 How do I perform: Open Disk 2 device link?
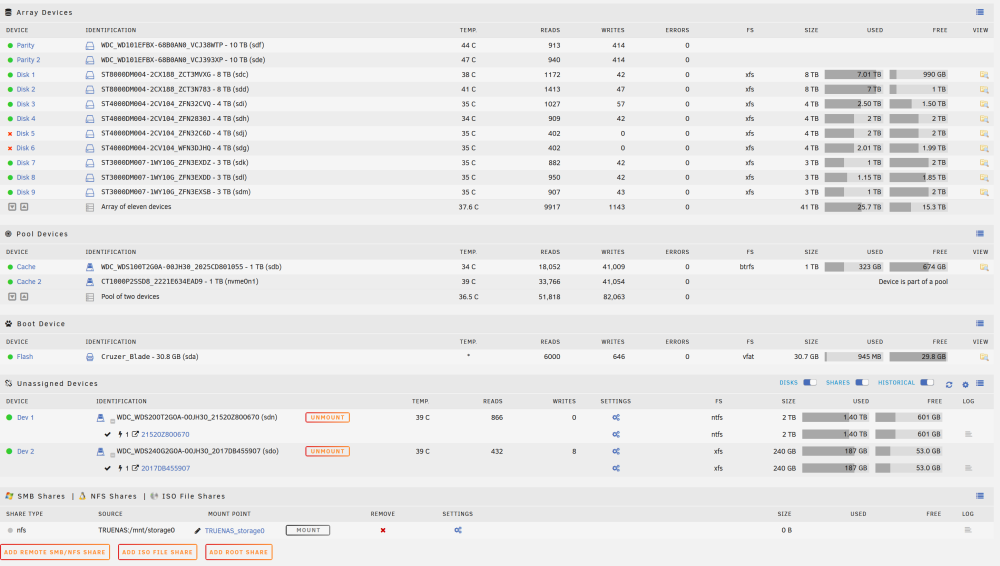tap(26, 89)
